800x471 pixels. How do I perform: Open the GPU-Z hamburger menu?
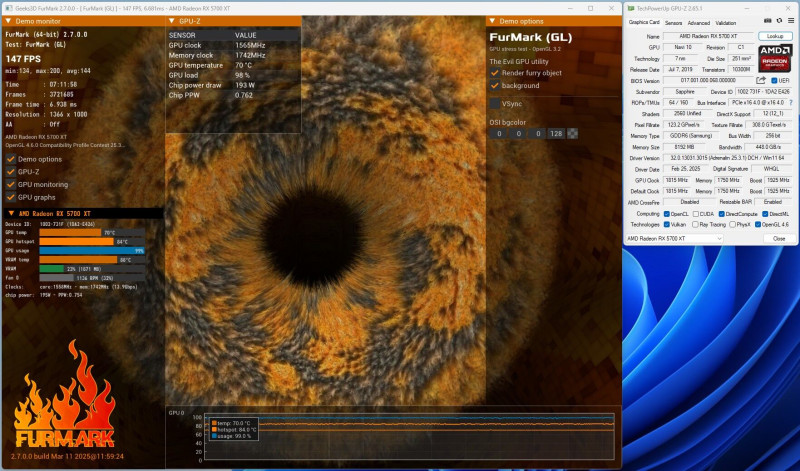tap(791, 21)
